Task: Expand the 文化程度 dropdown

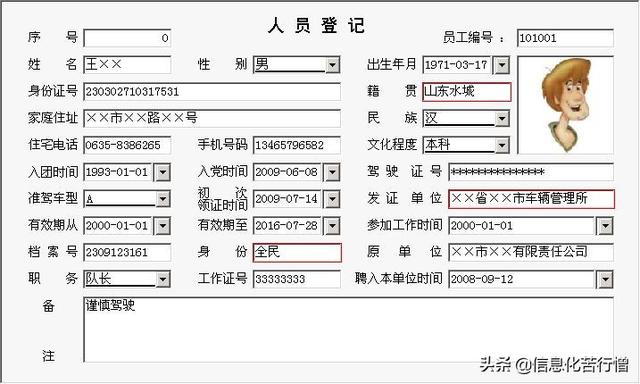Action: click(x=502, y=145)
